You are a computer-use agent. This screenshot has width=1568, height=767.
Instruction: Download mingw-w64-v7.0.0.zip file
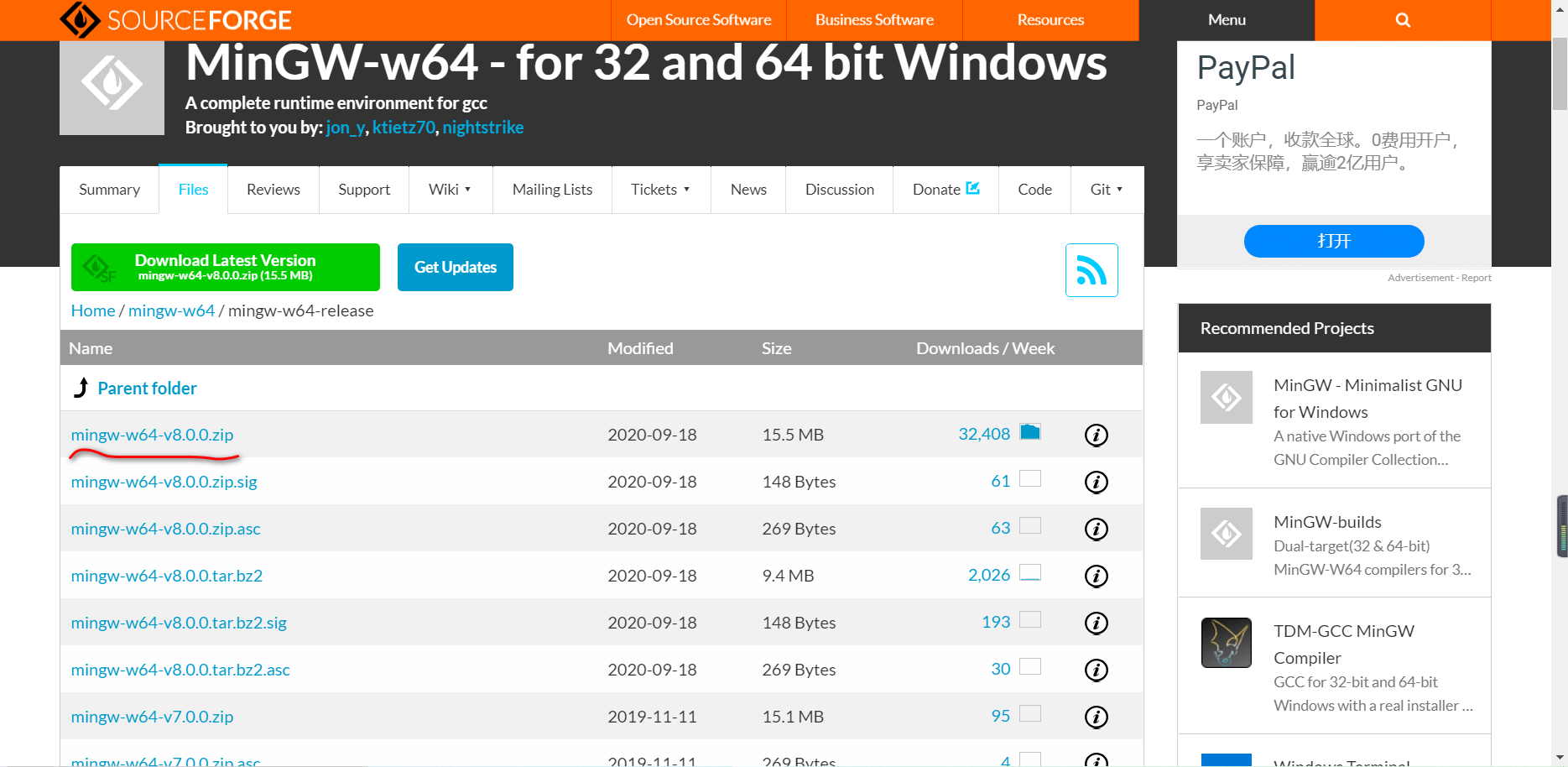pos(153,717)
